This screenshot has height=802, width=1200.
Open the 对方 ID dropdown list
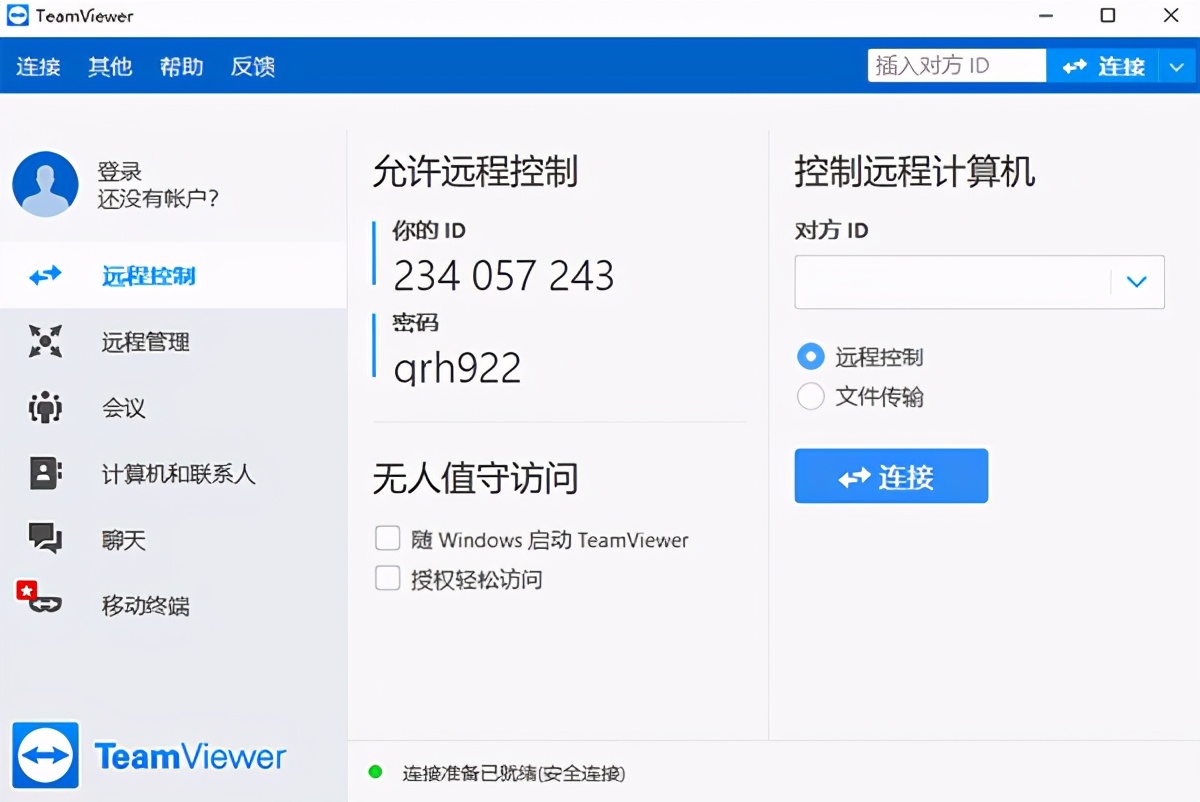(x=1136, y=282)
